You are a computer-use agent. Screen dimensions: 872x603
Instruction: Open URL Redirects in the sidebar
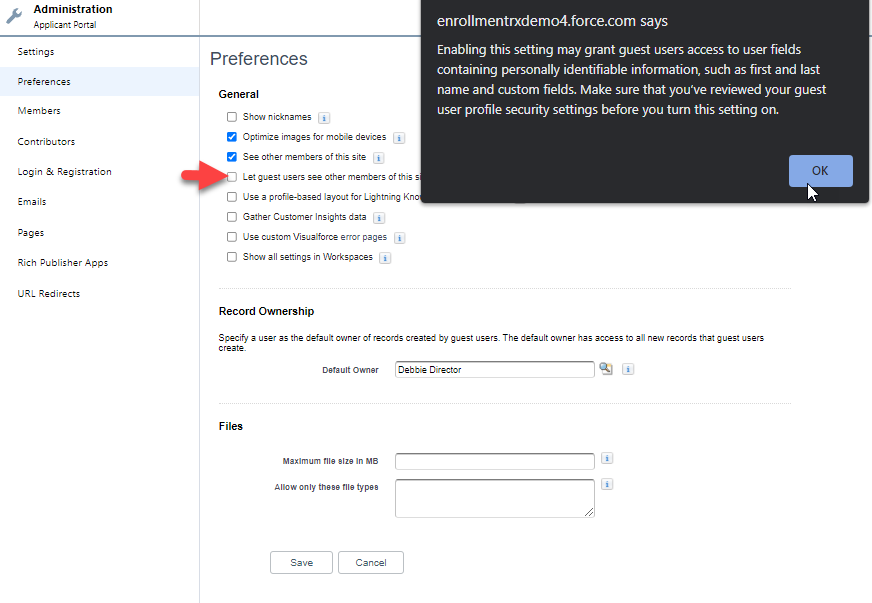pos(48,294)
